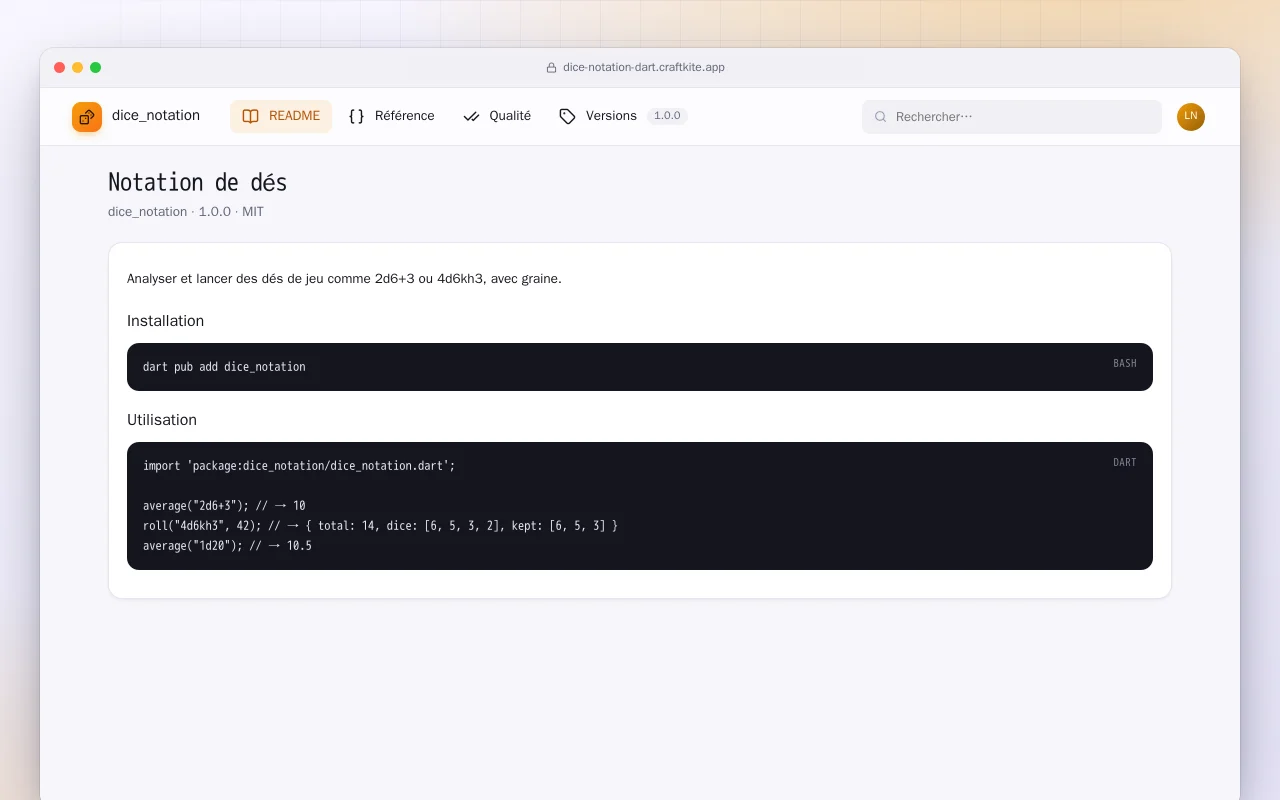The height and width of the screenshot is (800, 1280).
Task: Click the Notation de dés heading
Action: [198, 183]
